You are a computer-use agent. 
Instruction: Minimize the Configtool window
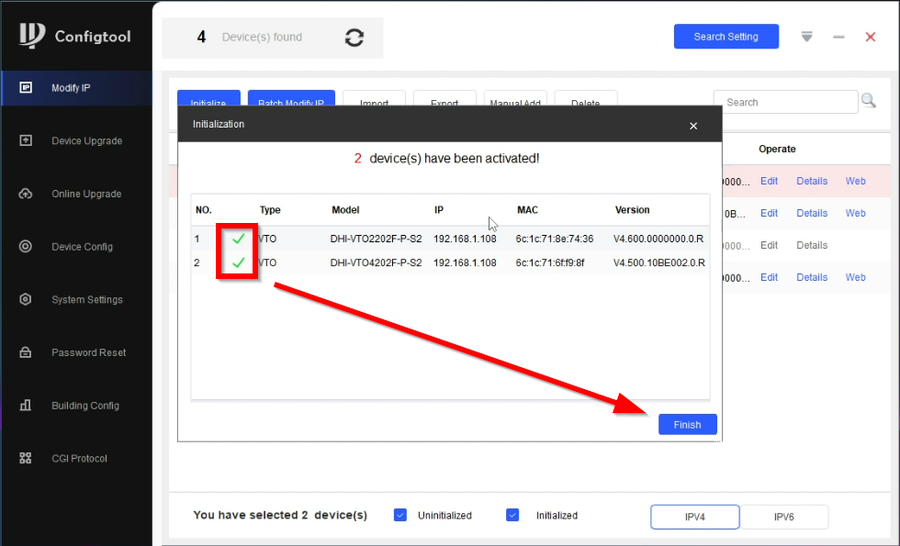pos(839,37)
